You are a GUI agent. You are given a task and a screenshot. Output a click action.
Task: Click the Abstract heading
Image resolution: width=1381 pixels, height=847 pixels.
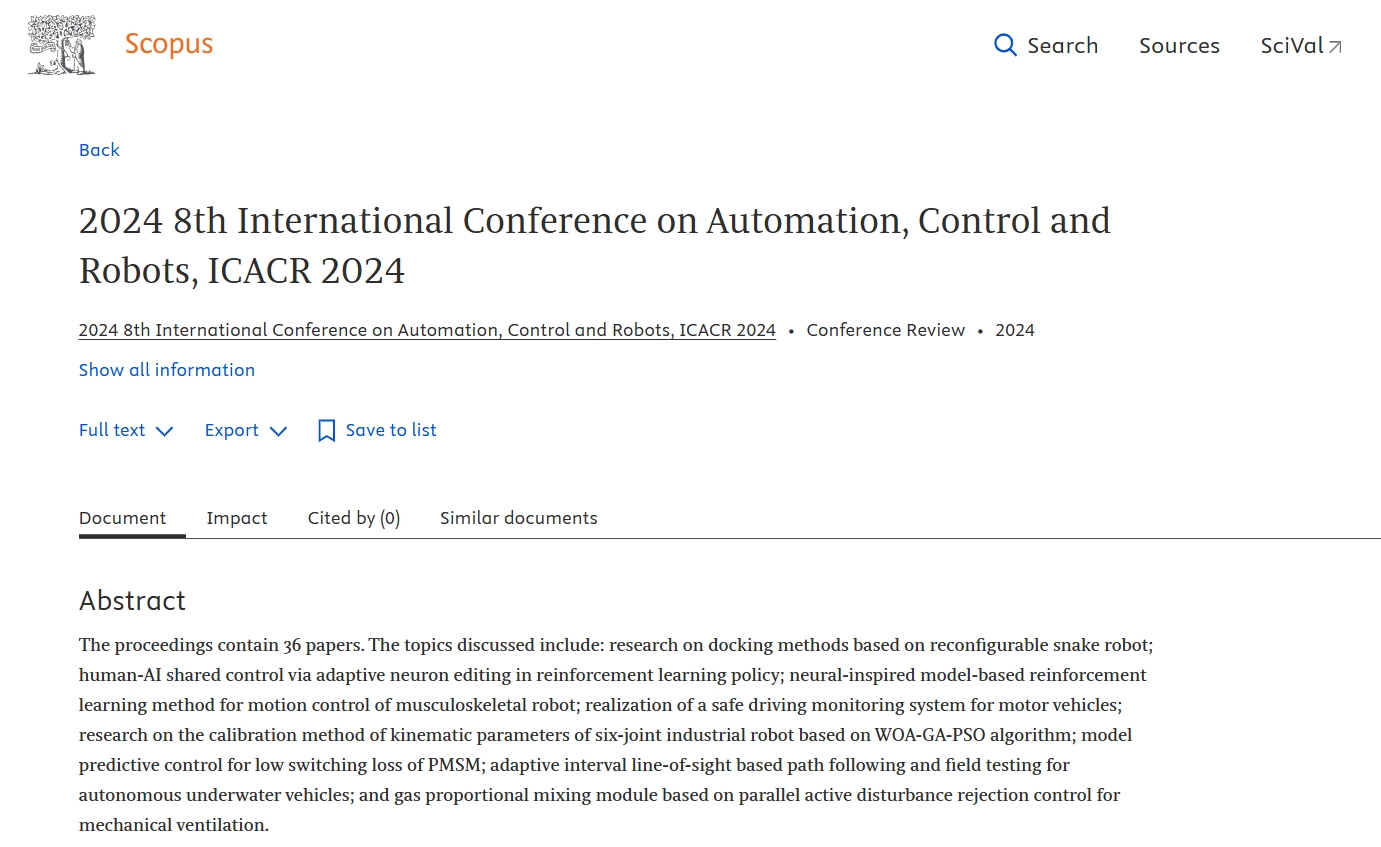tap(132, 600)
